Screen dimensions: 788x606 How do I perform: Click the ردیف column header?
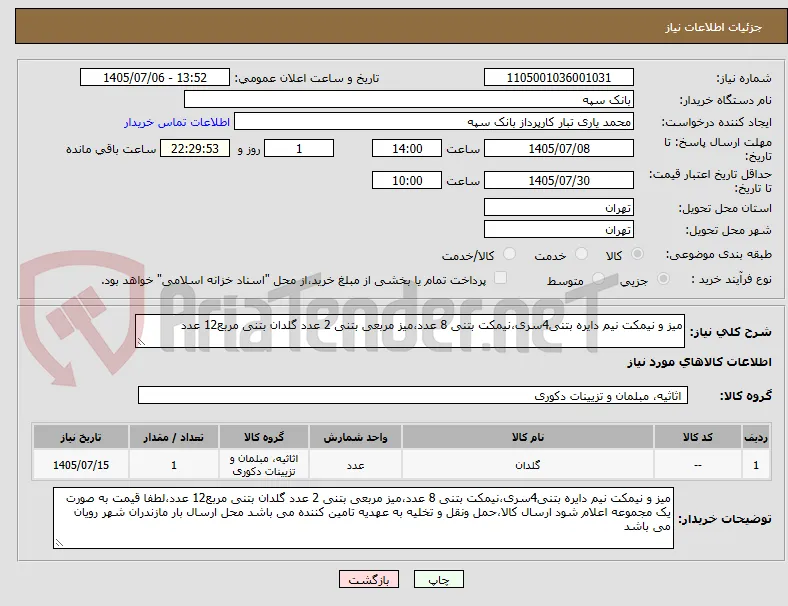(755, 437)
